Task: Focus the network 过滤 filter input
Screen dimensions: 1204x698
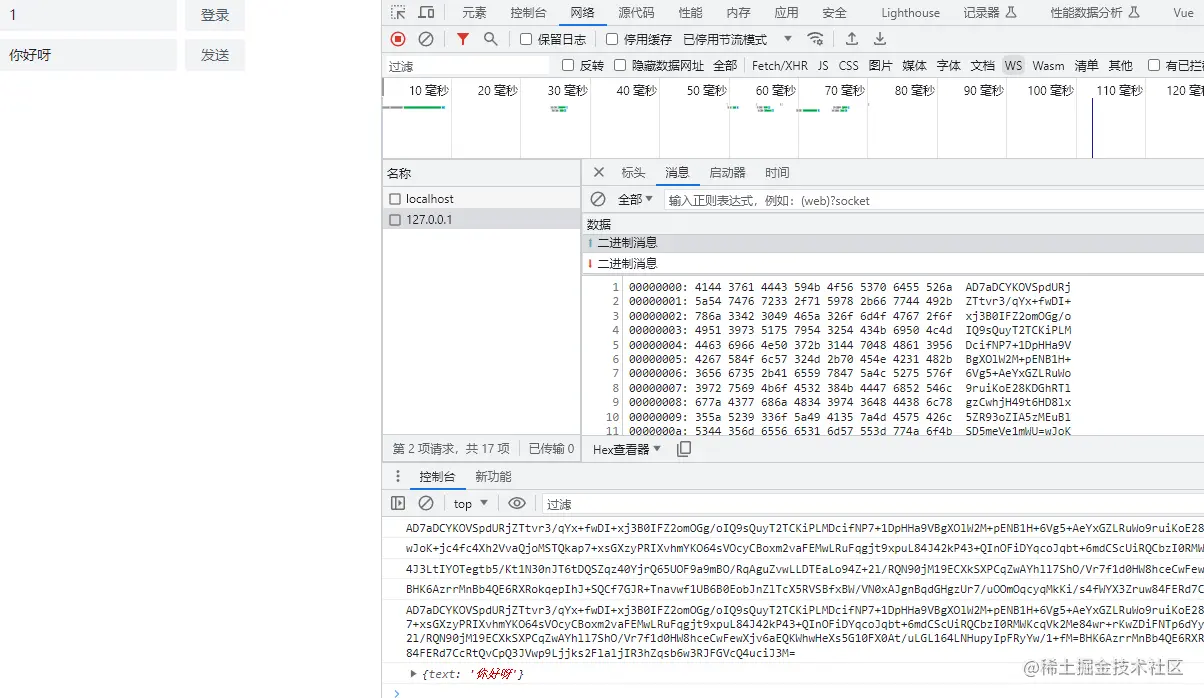Action: pyautogui.click(x=467, y=65)
